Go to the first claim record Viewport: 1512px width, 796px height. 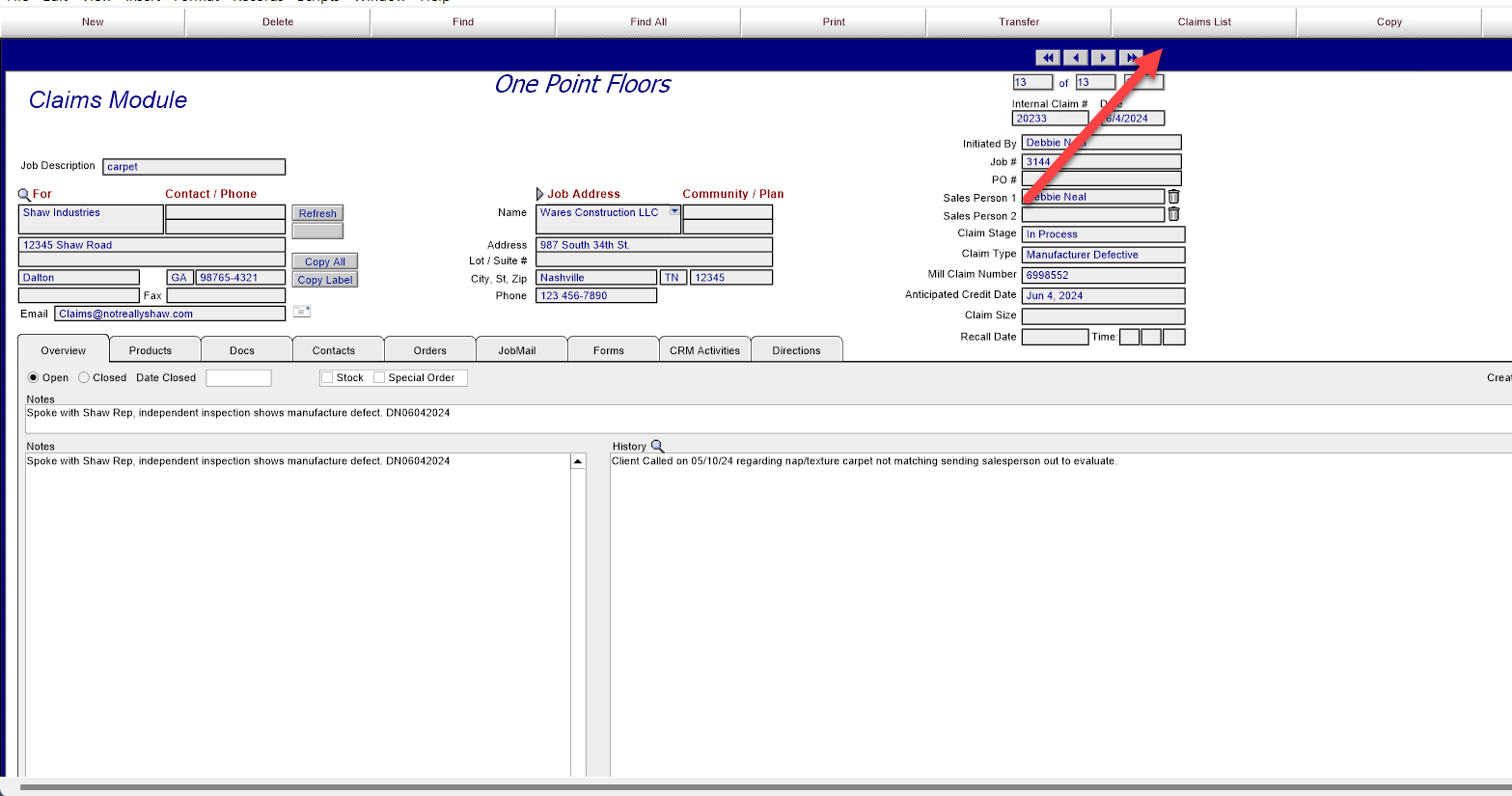pos(1048,58)
